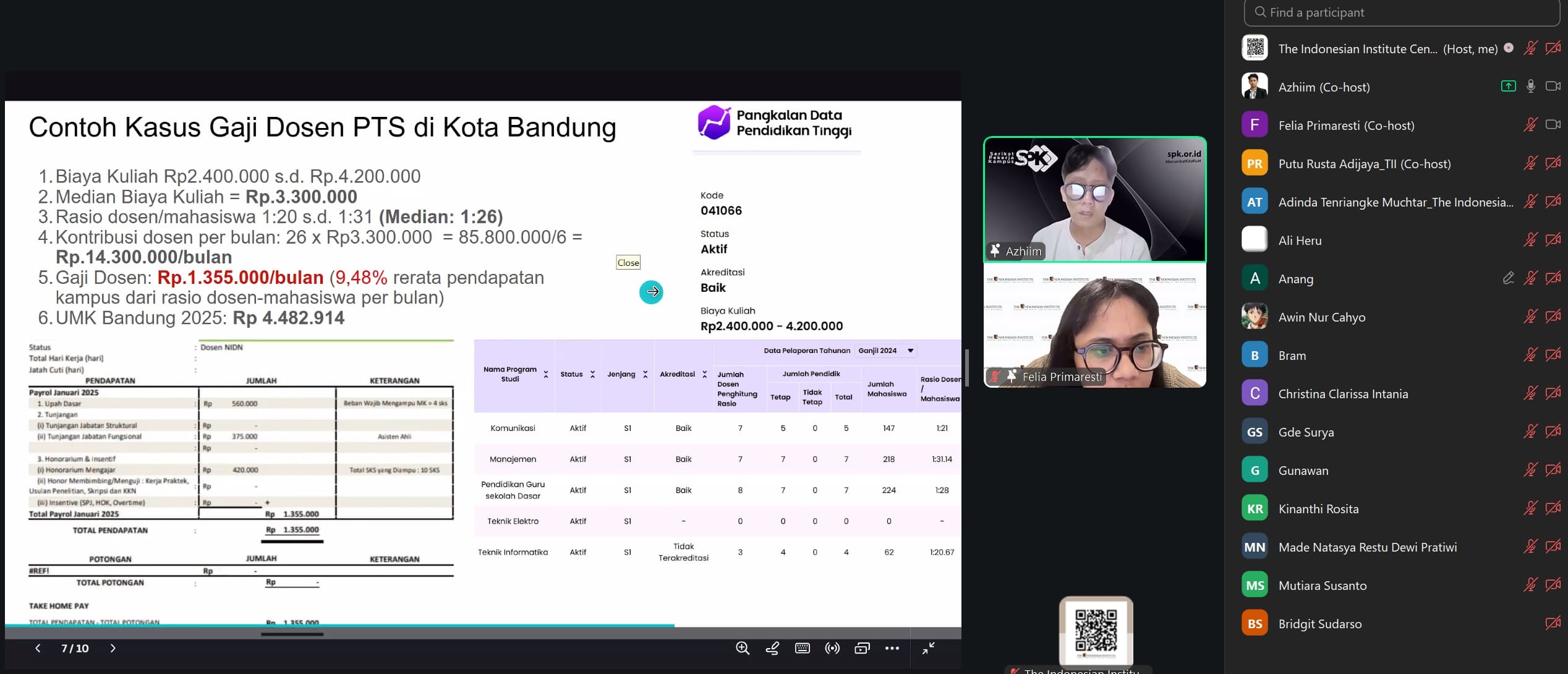The height and width of the screenshot is (674, 1568).
Task: Open the draw/annotate pen tool
Action: click(x=772, y=648)
